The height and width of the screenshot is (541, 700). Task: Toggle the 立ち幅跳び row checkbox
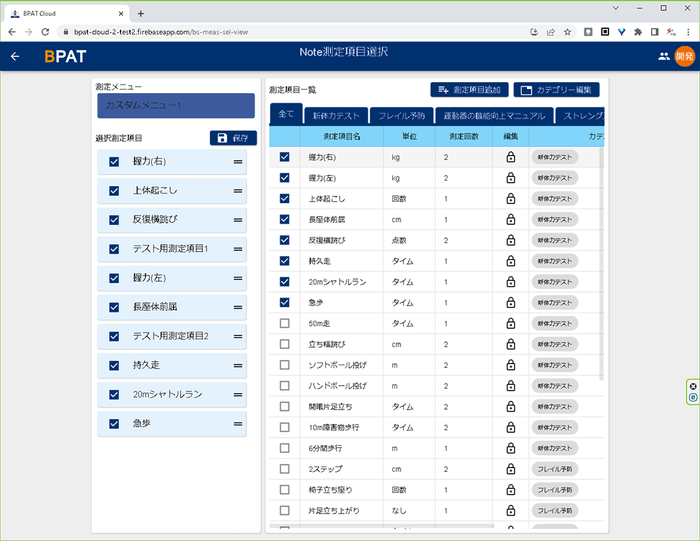[285, 345]
